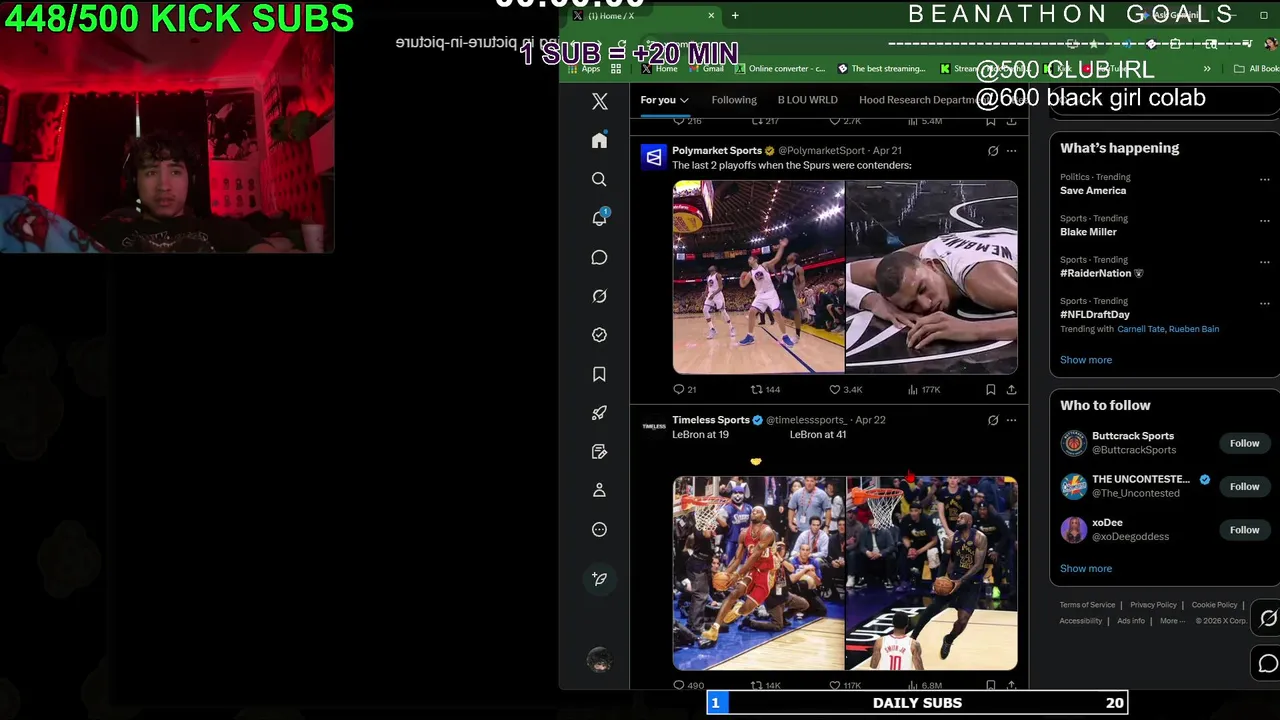Image resolution: width=1280 pixels, height=720 pixels.
Task: Expand the For you timeline chevron
Action: pos(684,100)
